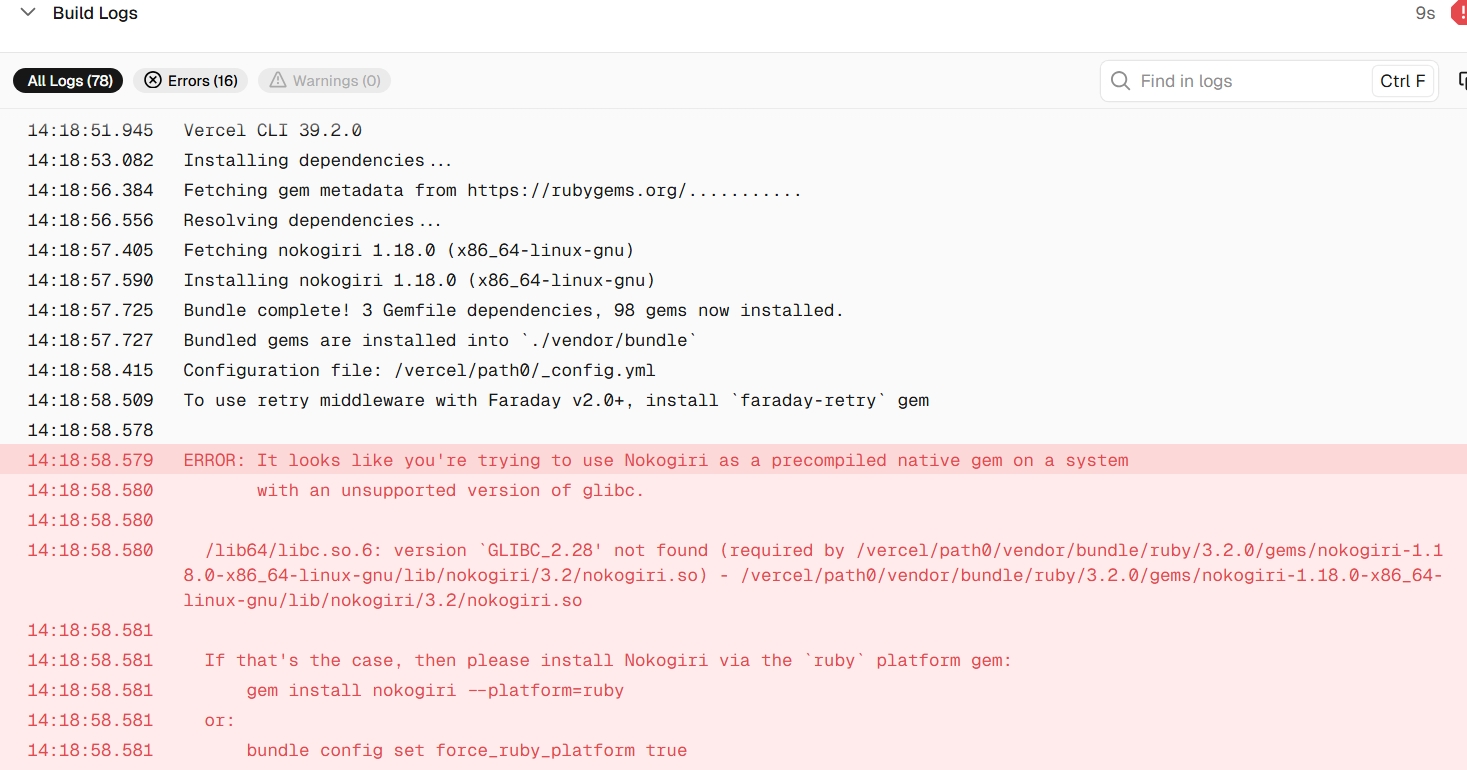Click the bundle config set force_ruby_platform line
The width and height of the screenshot is (1467, 770).
[x=733, y=750]
